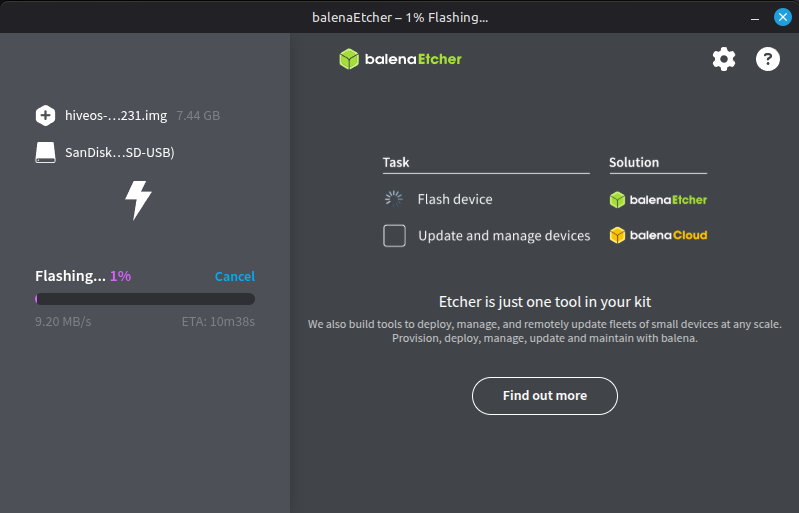Click the balenaCloud logo in Solution column
Image resolution: width=799 pixels, height=513 pixels.
pos(658,235)
